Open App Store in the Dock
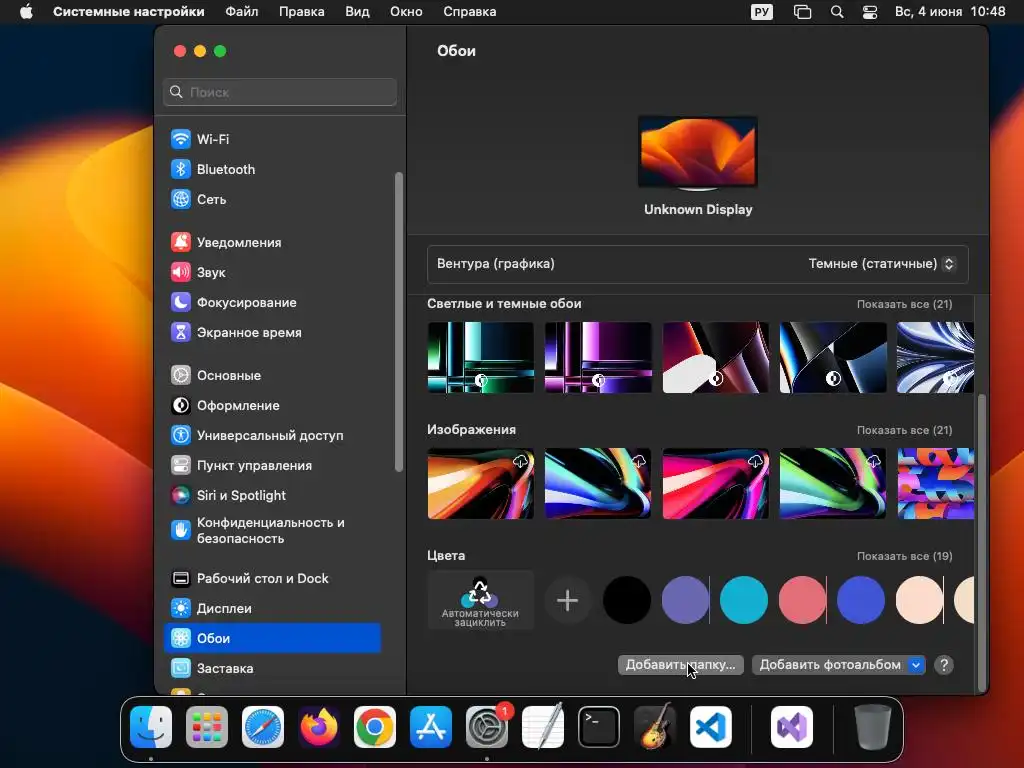The image size is (1024, 768). 431,727
